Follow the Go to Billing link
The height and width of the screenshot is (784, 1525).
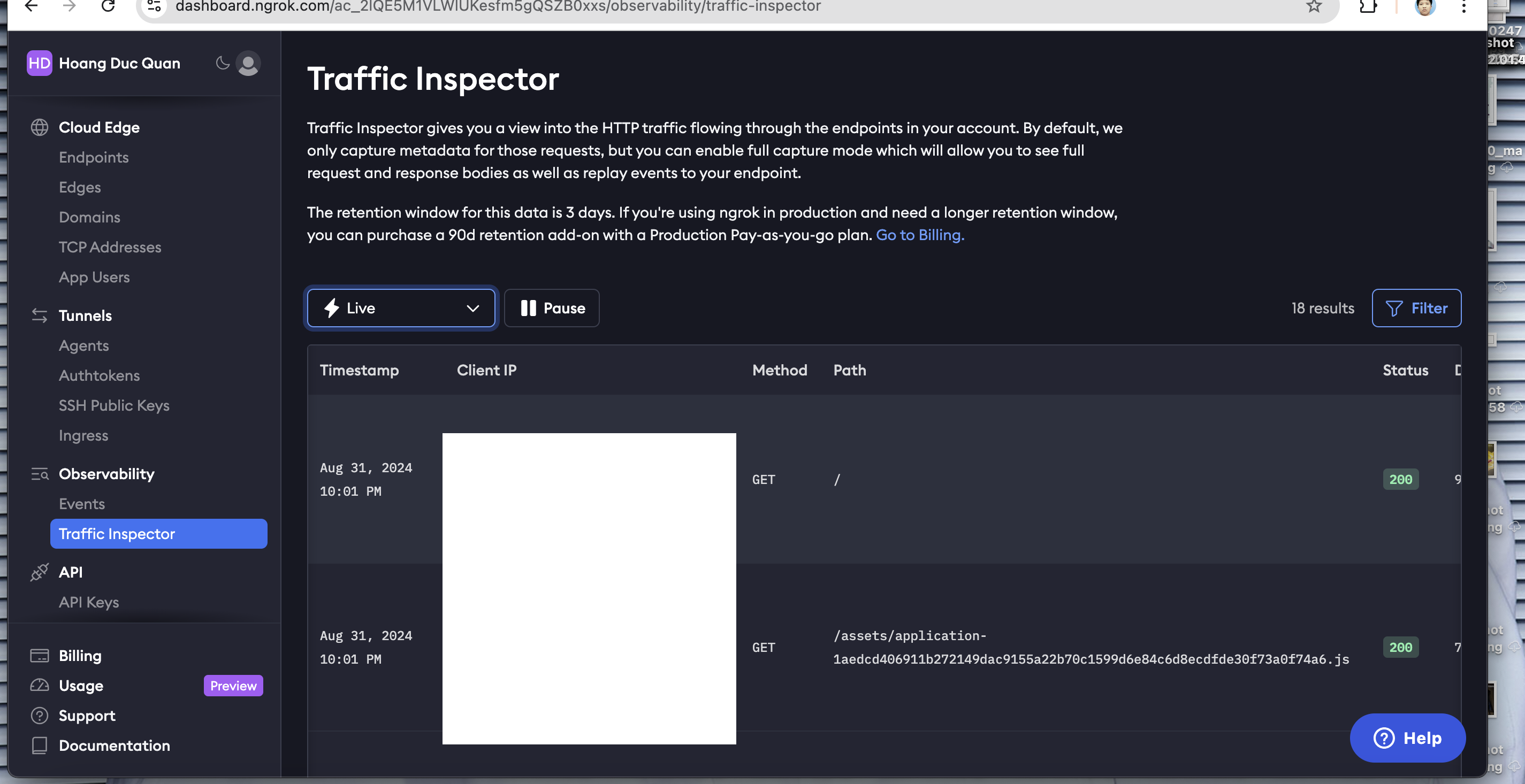[919, 235]
